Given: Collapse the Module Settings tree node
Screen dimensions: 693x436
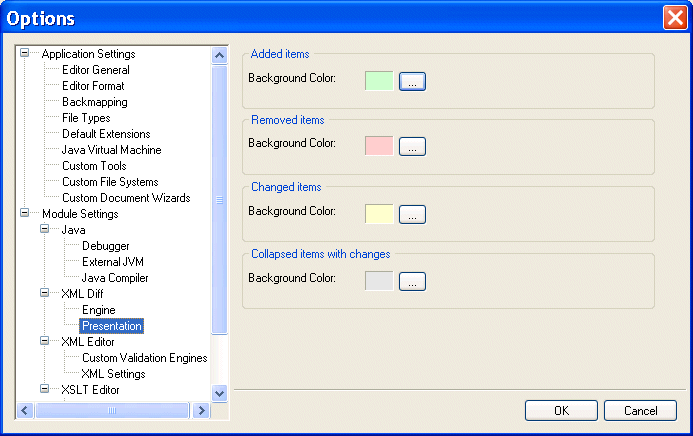Looking at the screenshot, I should pos(25,214).
